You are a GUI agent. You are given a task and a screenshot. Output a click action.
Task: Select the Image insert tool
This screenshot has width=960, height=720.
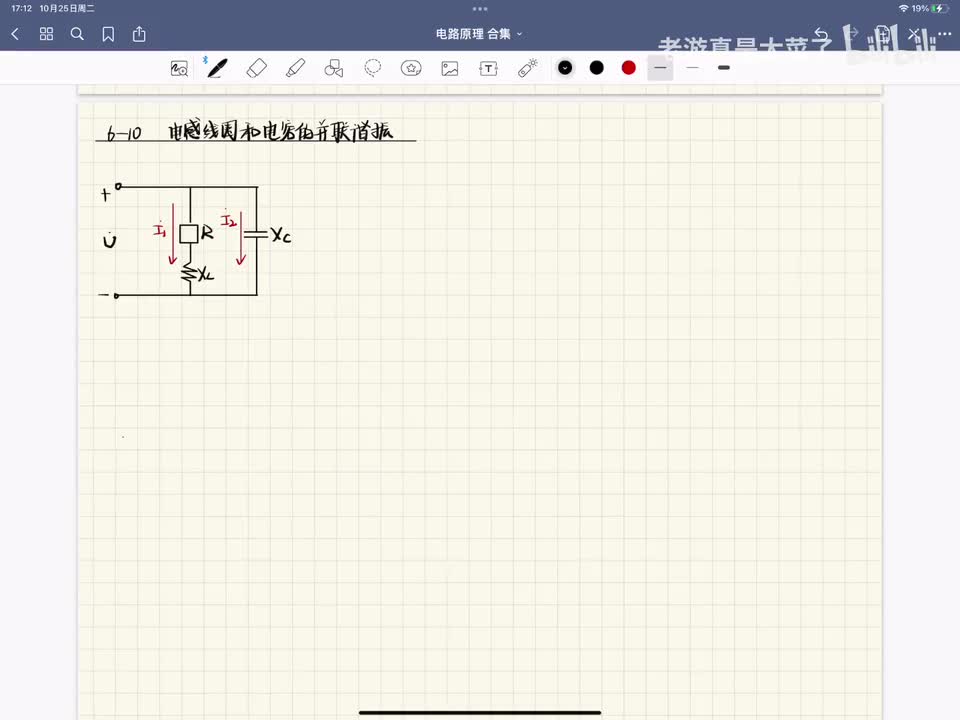(x=450, y=69)
